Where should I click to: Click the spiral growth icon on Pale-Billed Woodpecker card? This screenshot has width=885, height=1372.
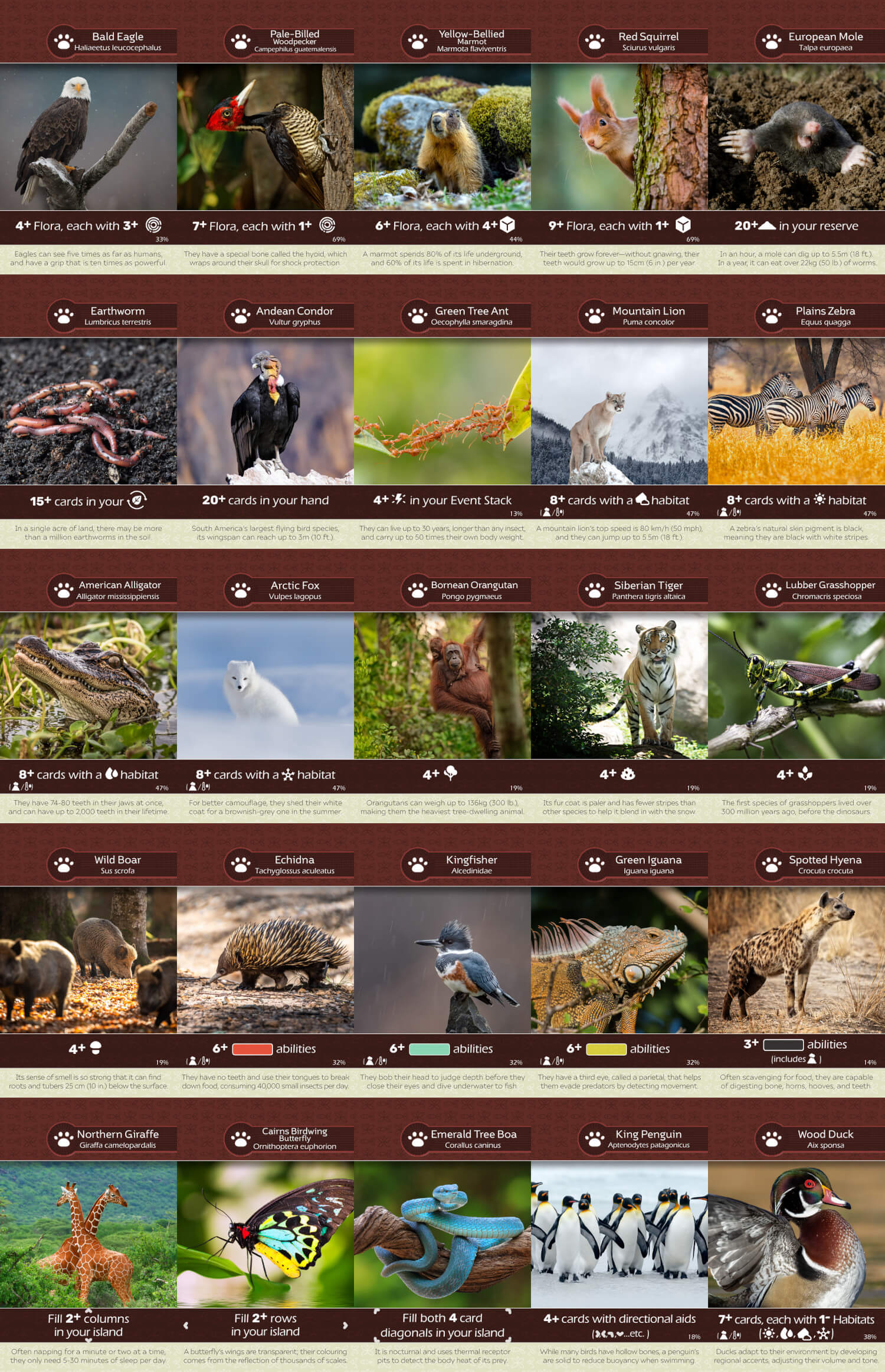[x=327, y=225]
